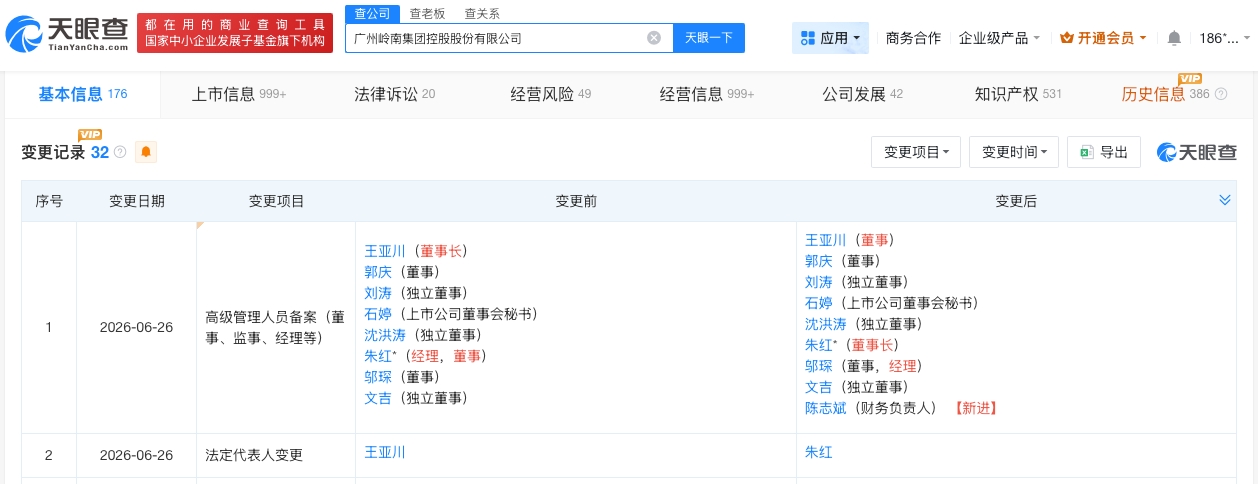Click the help question icon next to 32
Screen dimensions: 1258x484
pos(120,152)
